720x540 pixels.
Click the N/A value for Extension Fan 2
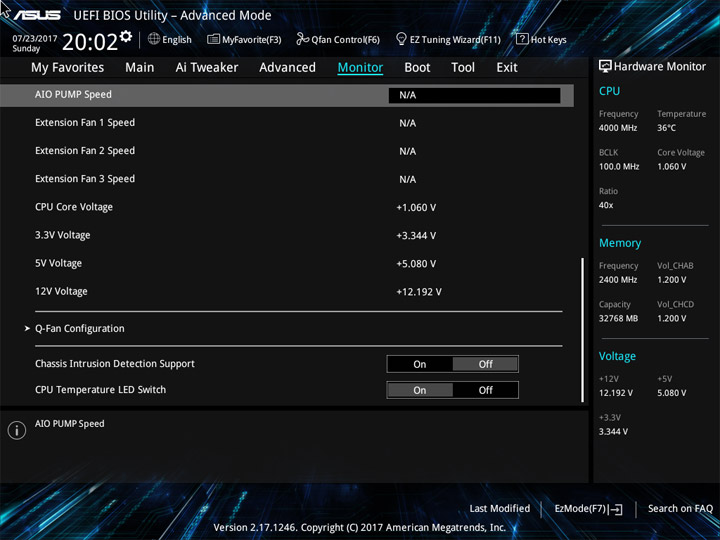pos(407,151)
